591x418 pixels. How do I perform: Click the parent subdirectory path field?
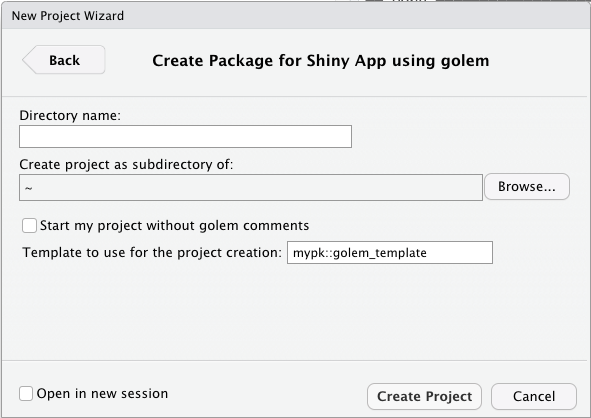coord(251,187)
